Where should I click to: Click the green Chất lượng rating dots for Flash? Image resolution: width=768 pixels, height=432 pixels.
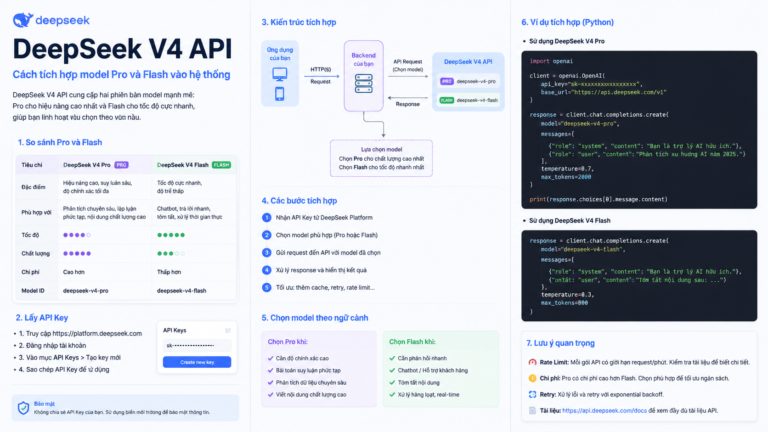171,253
